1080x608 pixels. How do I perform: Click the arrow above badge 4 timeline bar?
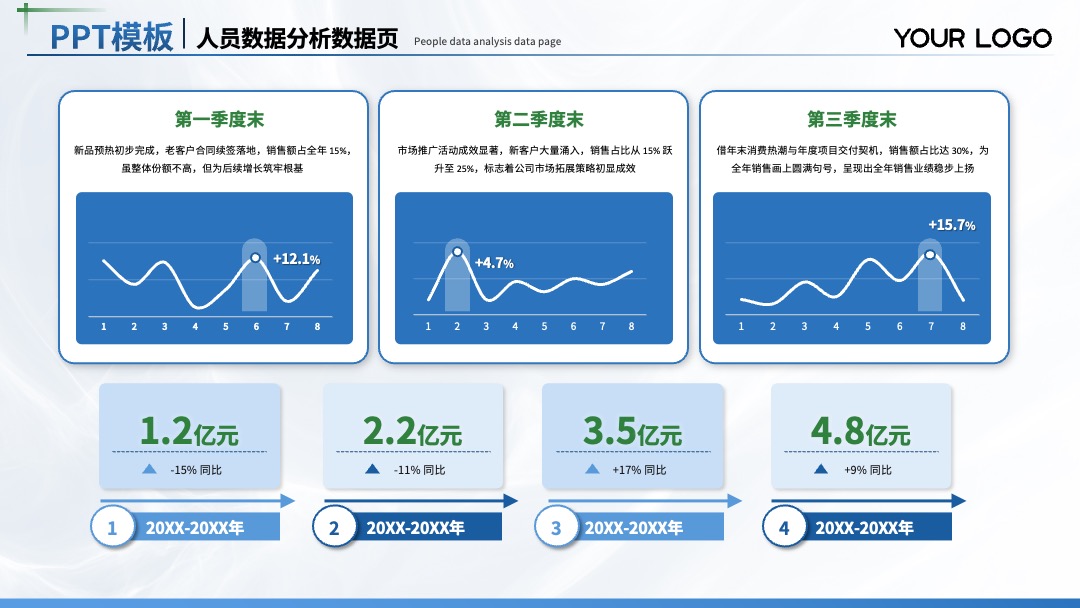(x=869, y=501)
